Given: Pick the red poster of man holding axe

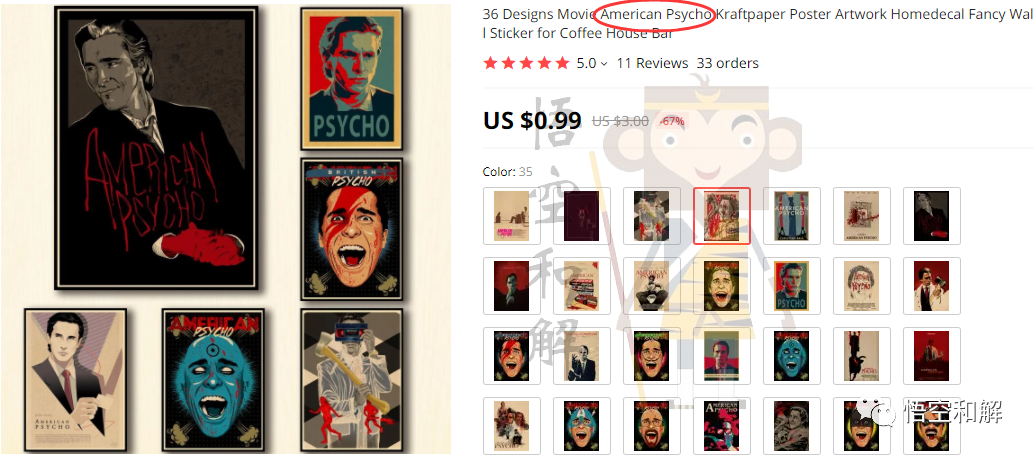Looking at the screenshot, I should pyautogui.click(x=932, y=286).
